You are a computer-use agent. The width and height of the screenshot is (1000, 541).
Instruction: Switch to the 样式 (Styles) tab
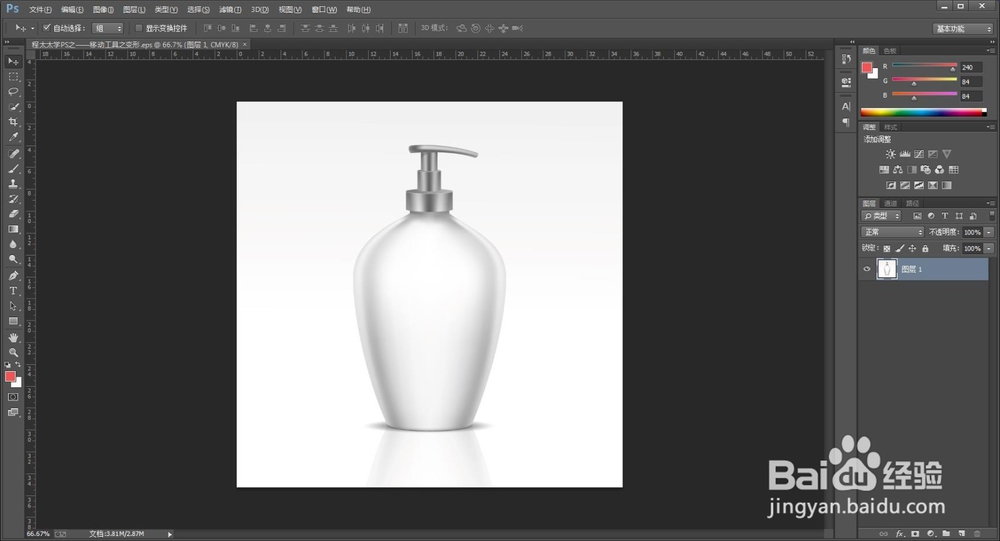(890, 127)
